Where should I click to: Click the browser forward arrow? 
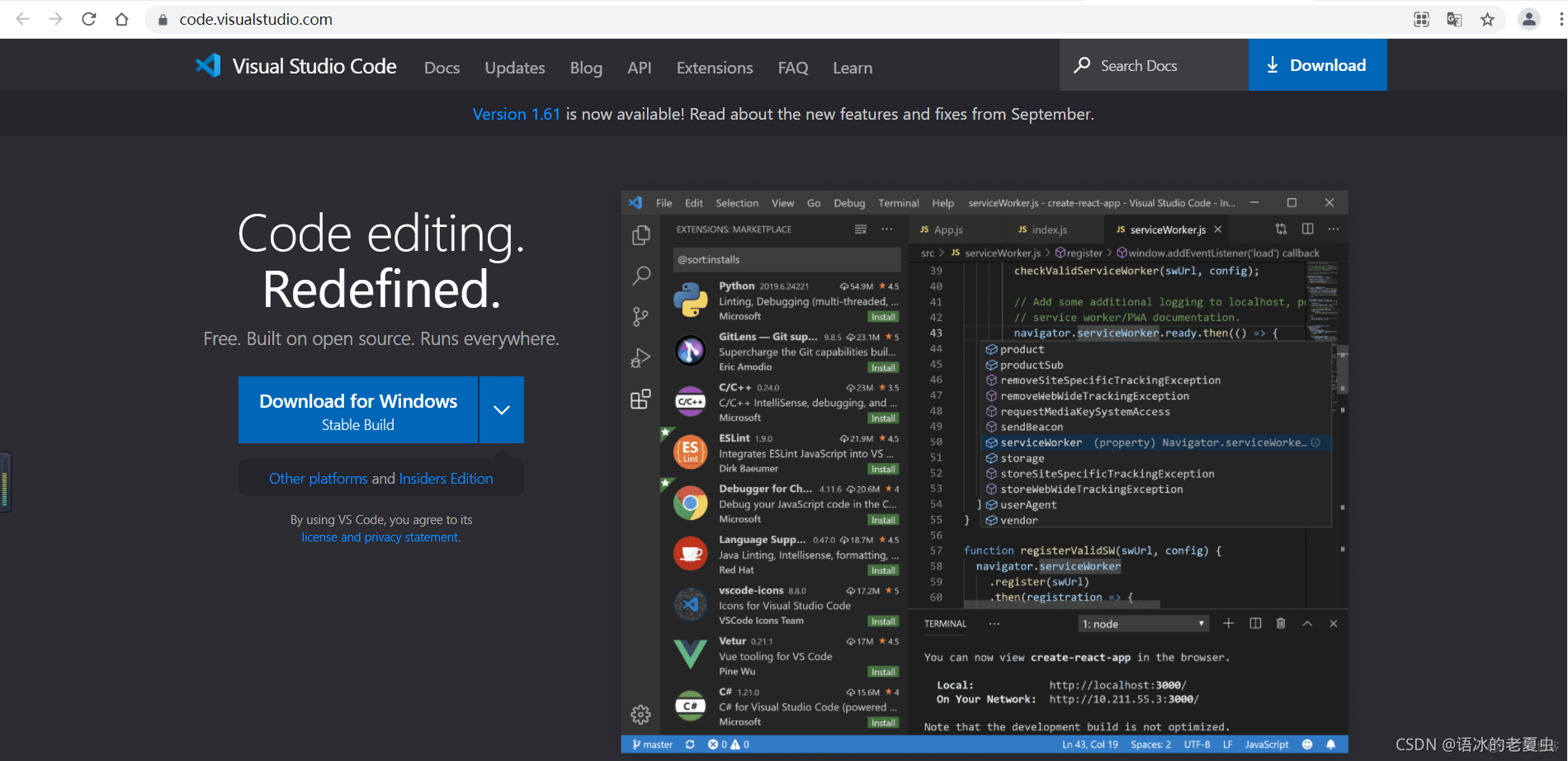[x=55, y=19]
